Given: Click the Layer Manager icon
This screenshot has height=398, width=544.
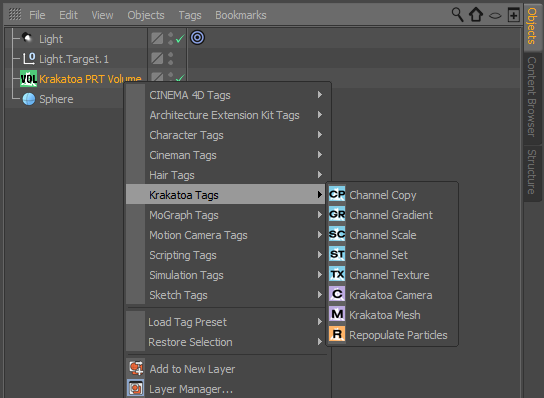Looking at the screenshot, I should click(136, 388).
